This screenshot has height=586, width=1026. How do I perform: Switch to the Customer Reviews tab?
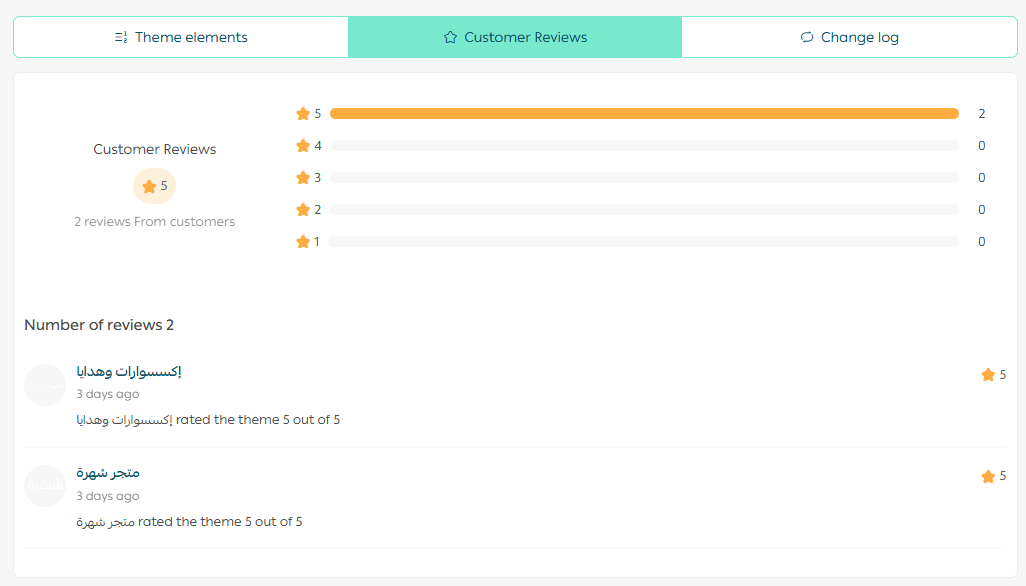(x=515, y=37)
